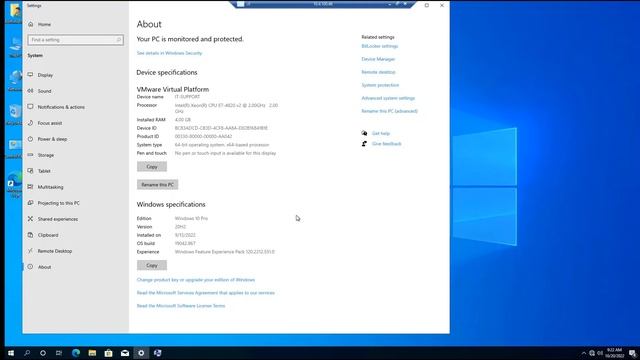Click the Settings gear on the taskbar
This screenshot has width=640, height=360.
click(x=141, y=353)
